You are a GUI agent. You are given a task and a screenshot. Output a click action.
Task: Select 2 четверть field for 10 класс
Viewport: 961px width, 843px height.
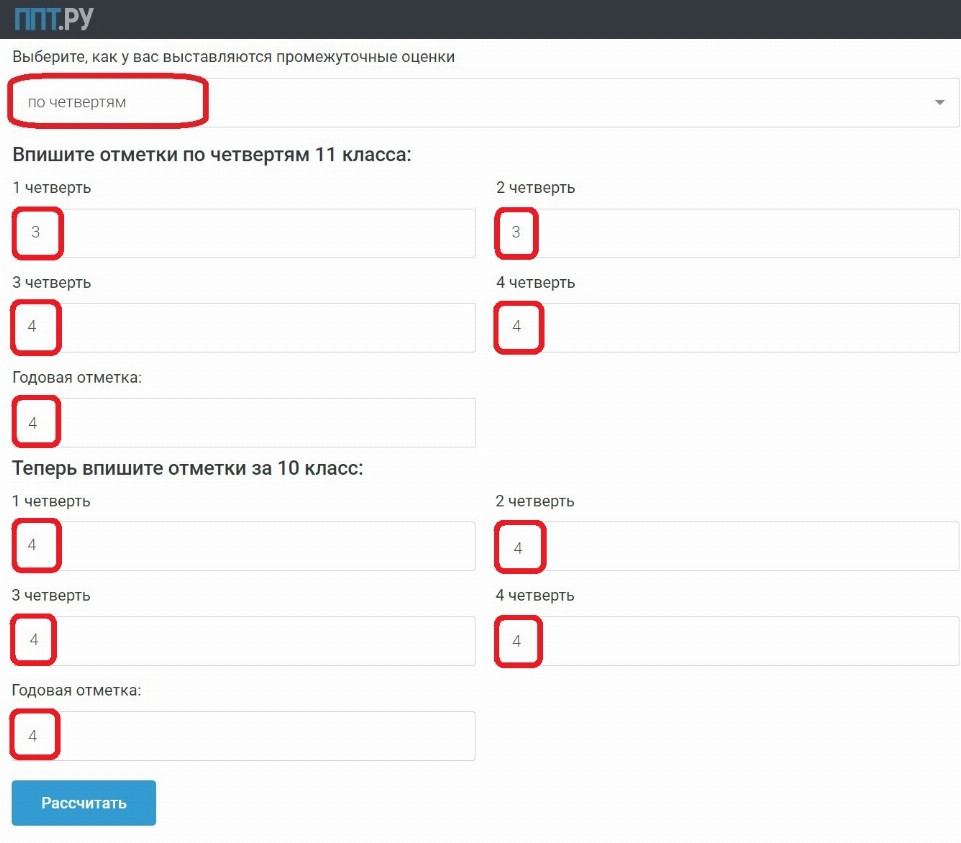pyautogui.click(x=727, y=546)
